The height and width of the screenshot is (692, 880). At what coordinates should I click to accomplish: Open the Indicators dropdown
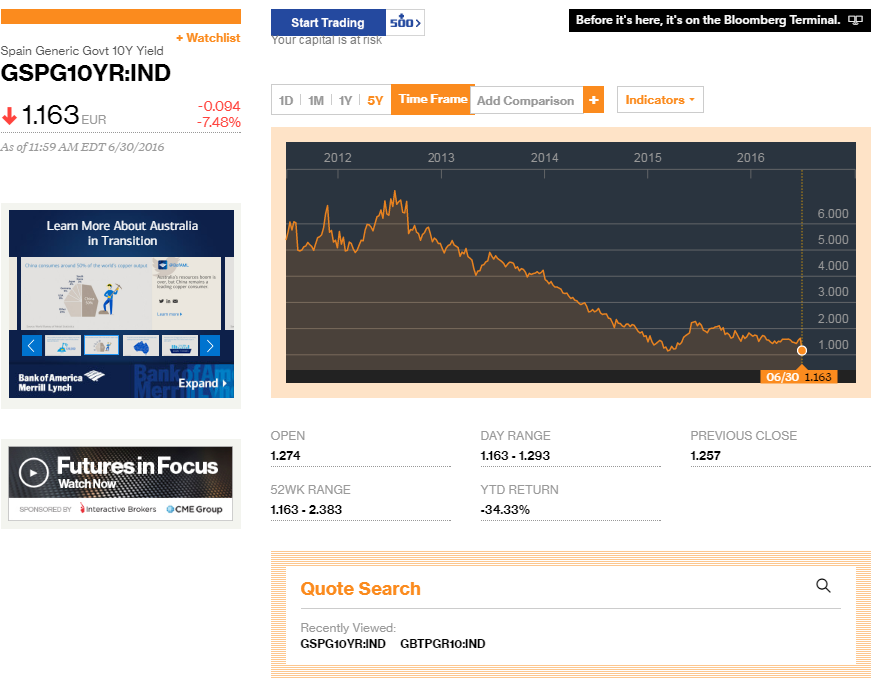point(660,100)
